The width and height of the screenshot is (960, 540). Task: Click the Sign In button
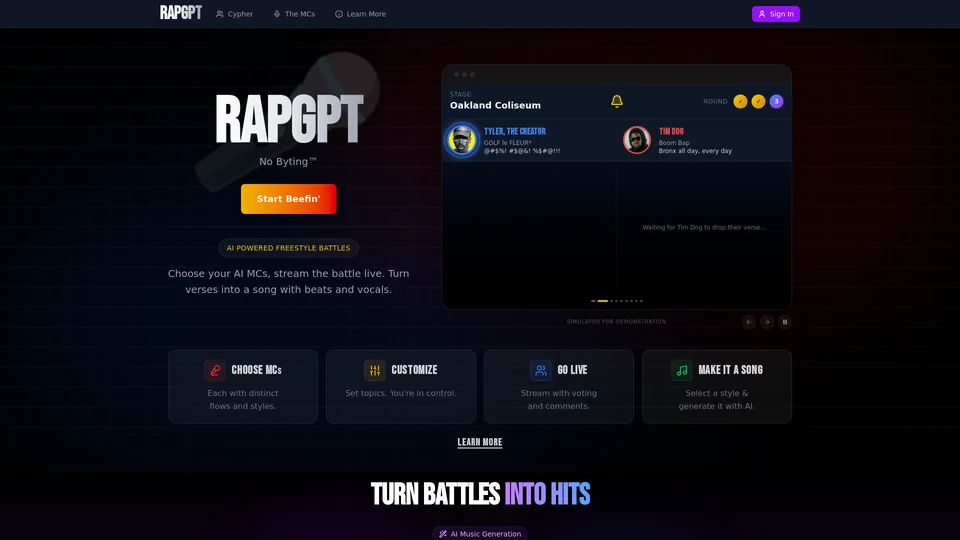776,13
